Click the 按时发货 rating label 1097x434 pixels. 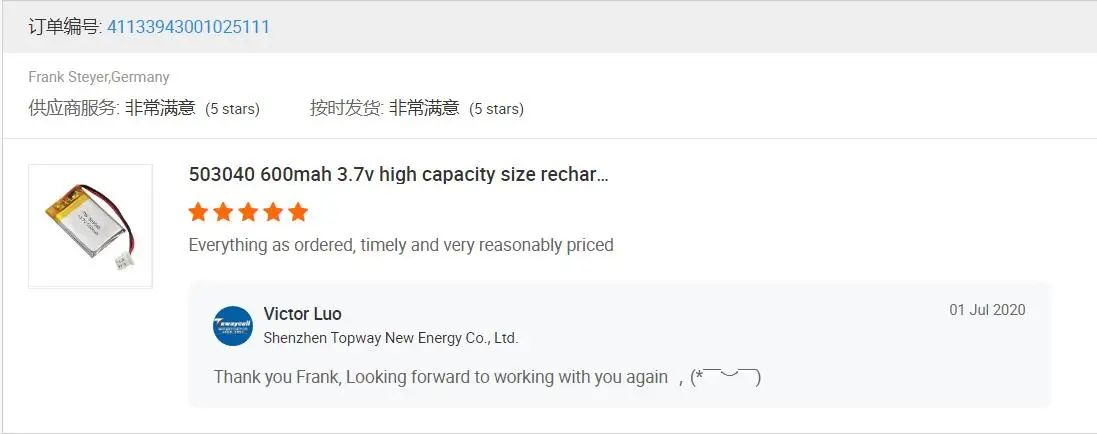345,108
